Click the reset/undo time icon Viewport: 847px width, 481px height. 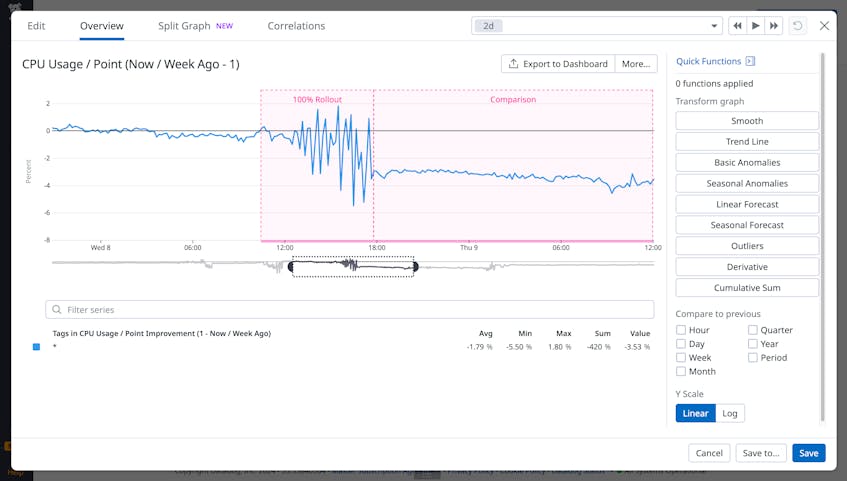[797, 26]
